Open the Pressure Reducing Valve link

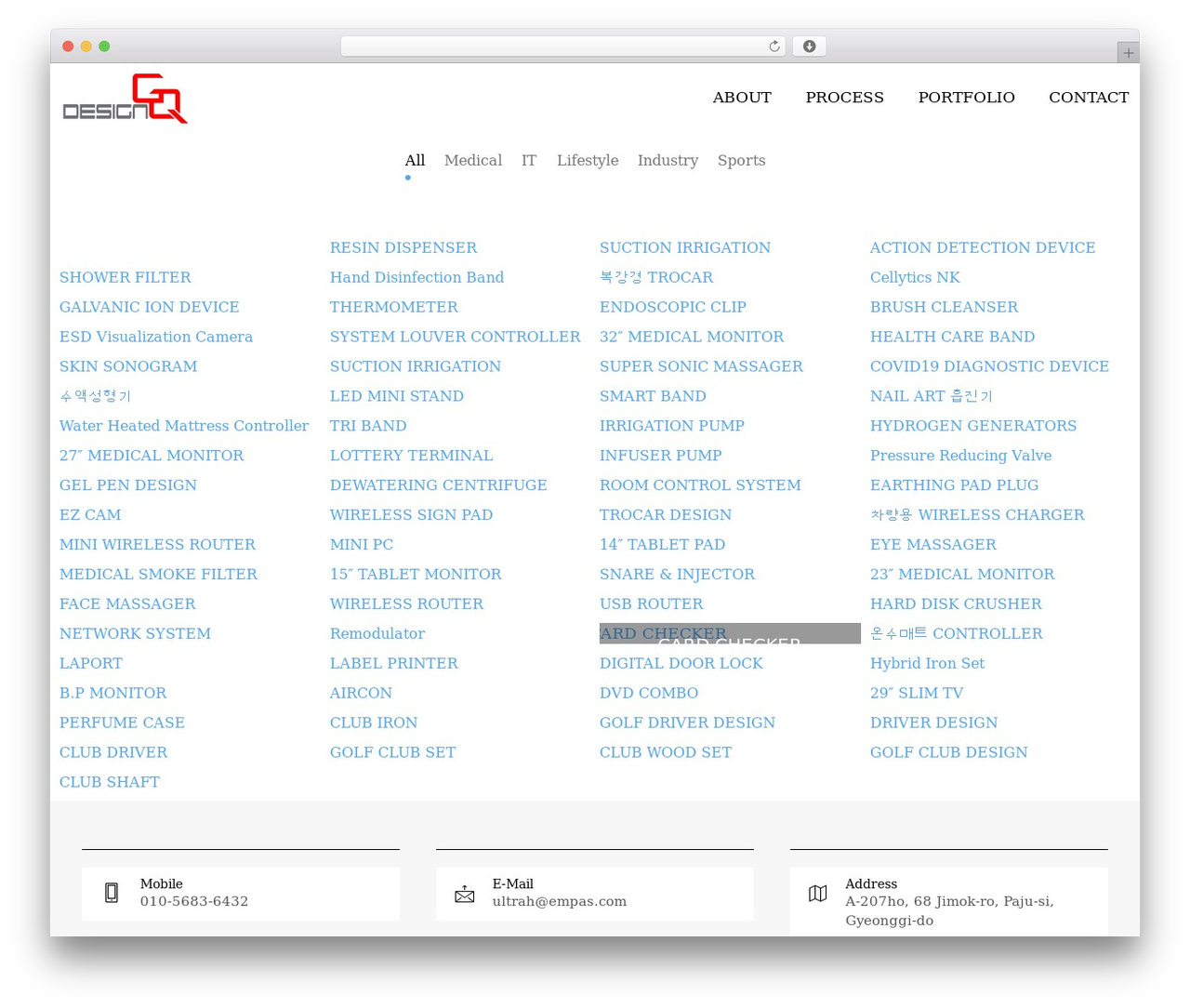pyautogui.click(x=961, y=456)
